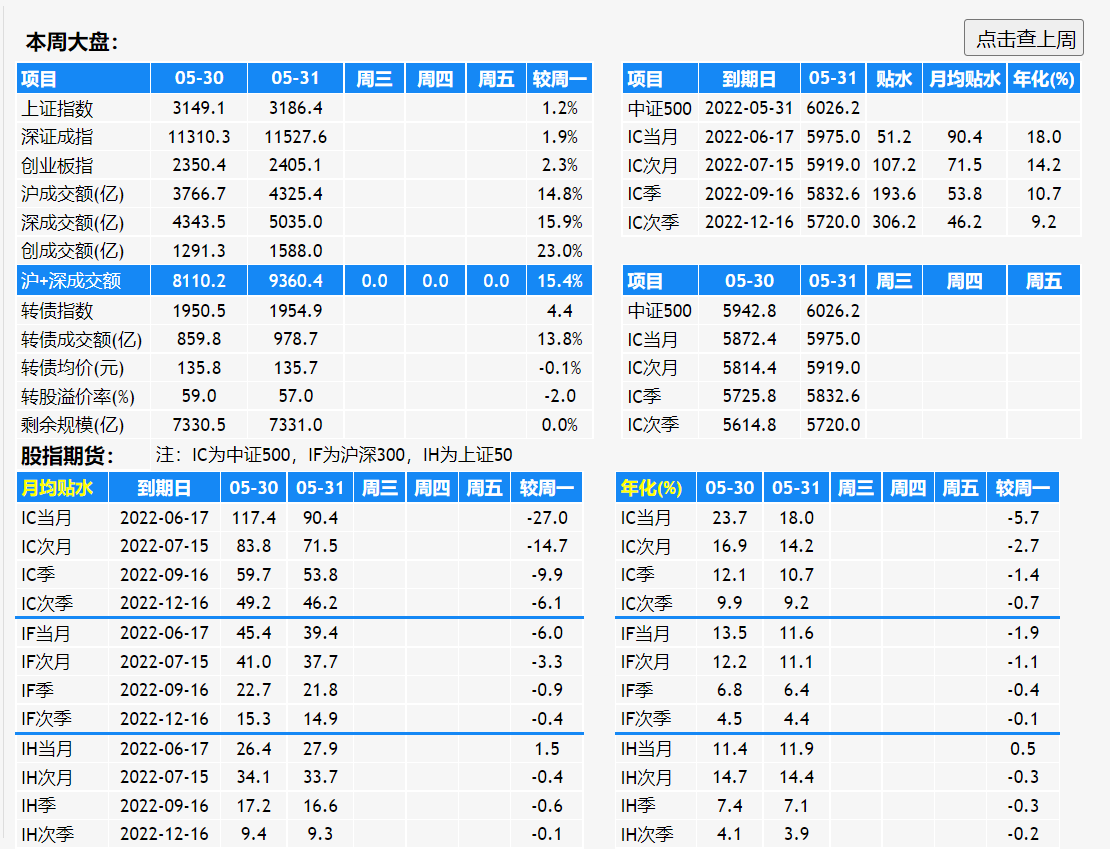Click IC当月 年化 05-30 value 23.7
The width and height of the screenshot is (1110, 849).
pos(729,518)
